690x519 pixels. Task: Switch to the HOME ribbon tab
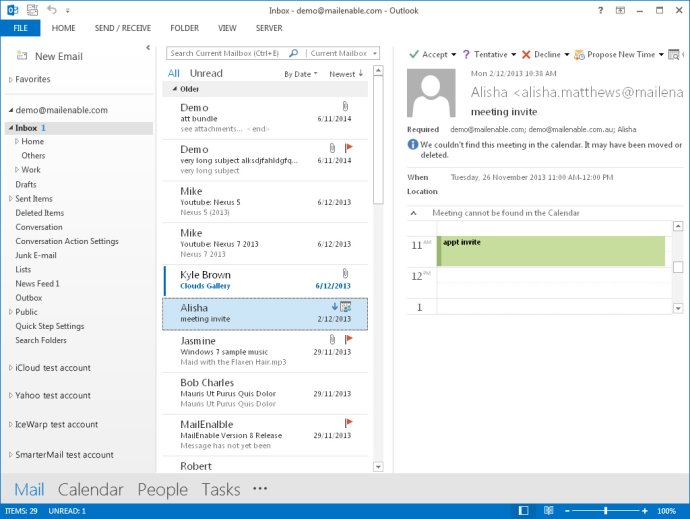click(63, 28)
